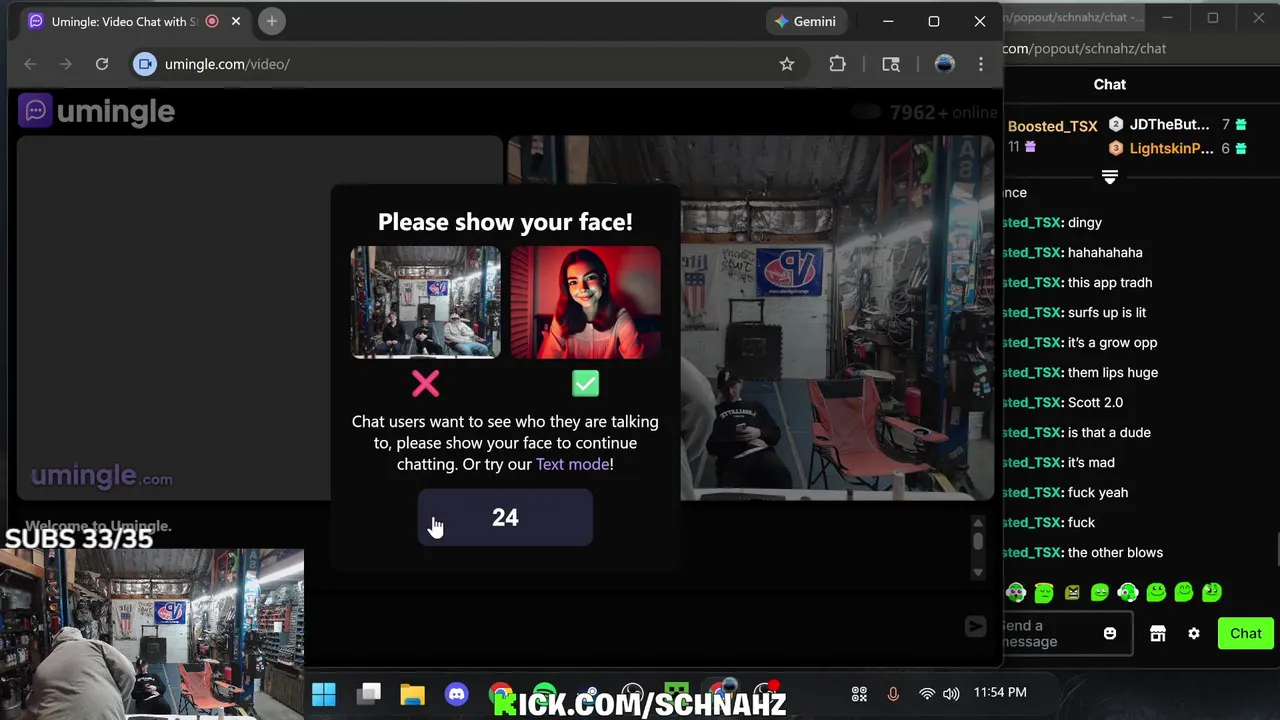The height and width of the screenshot is (720, 1280).
Task: Click the volume speaker tray icon
Action: (x=951, y=693)
